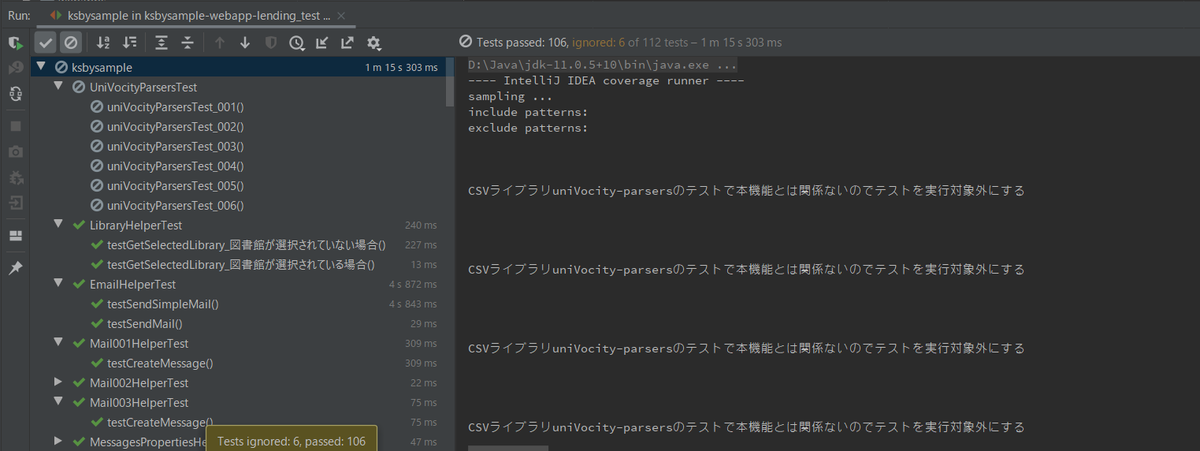Collapse the ksbysample root node arrow

(x=42, y=67)
